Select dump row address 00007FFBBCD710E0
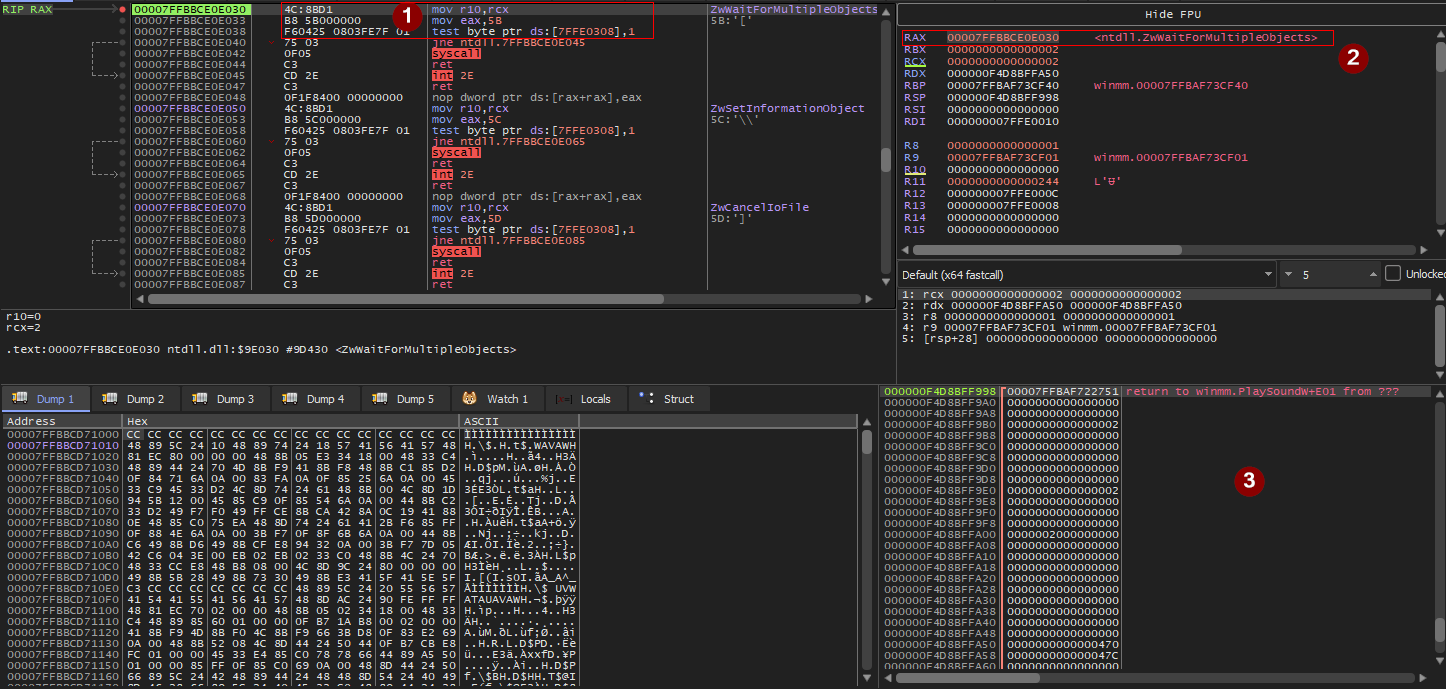The height and width of the screenshot is (689, 1446). point(62,589)
